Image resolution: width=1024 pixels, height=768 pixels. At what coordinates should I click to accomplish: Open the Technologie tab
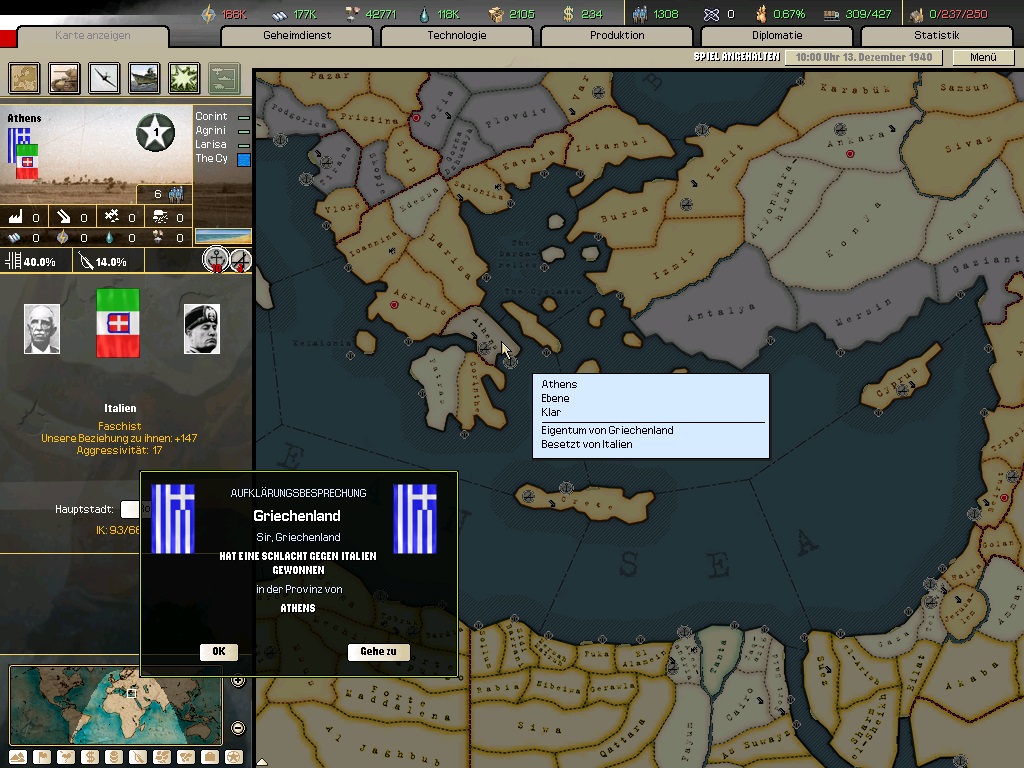457,36
